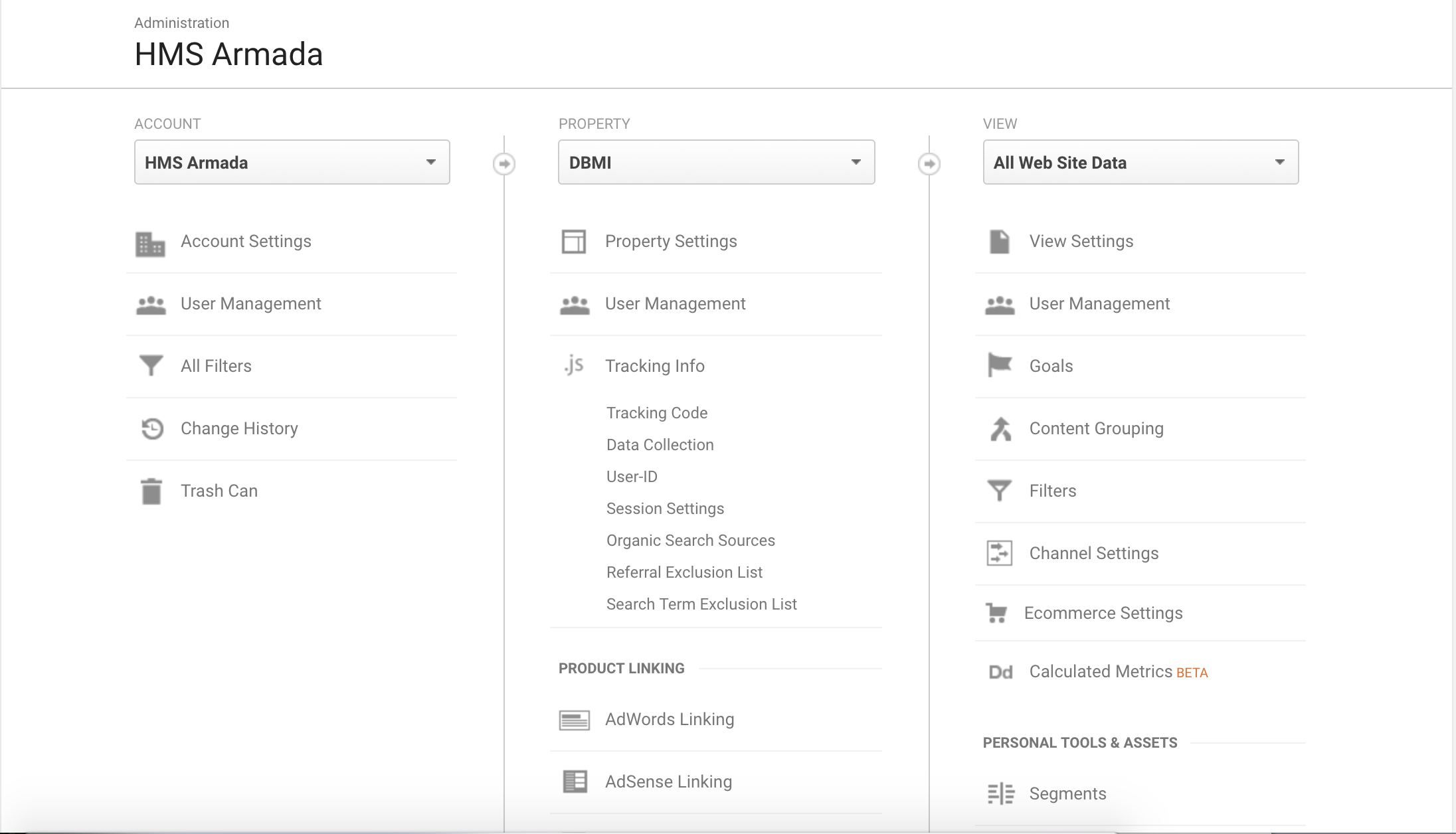Click the Trash Can icon

[x=151, y=491]
